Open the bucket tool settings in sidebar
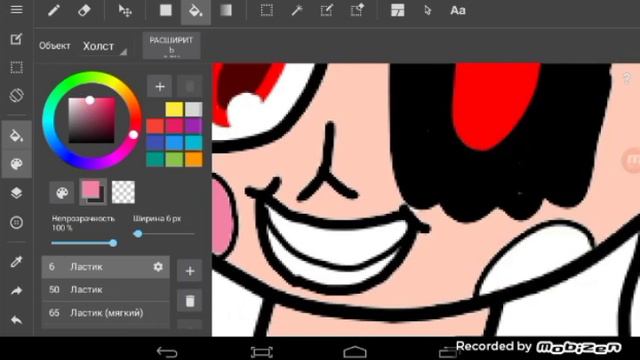Screen dimensions: 640x360 click(x=16, y=135)
